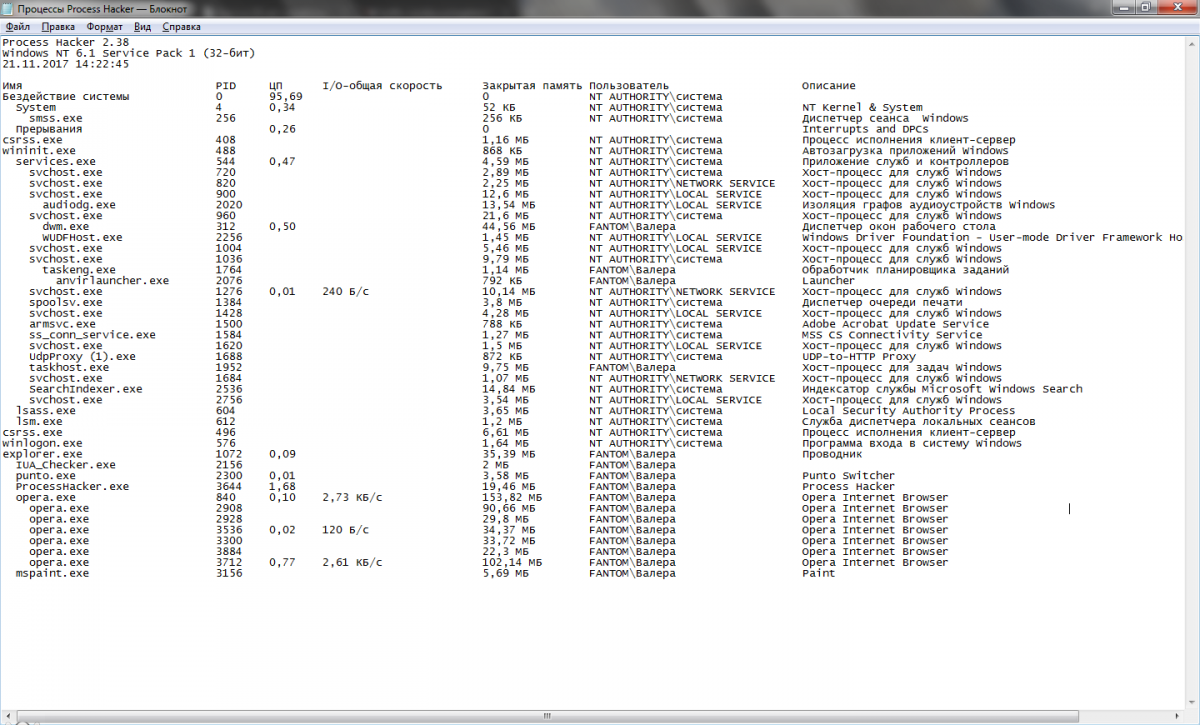Place cursor on ProcessHacker.exe text
Screen dimensions: 1200x725
click(72, 487)
